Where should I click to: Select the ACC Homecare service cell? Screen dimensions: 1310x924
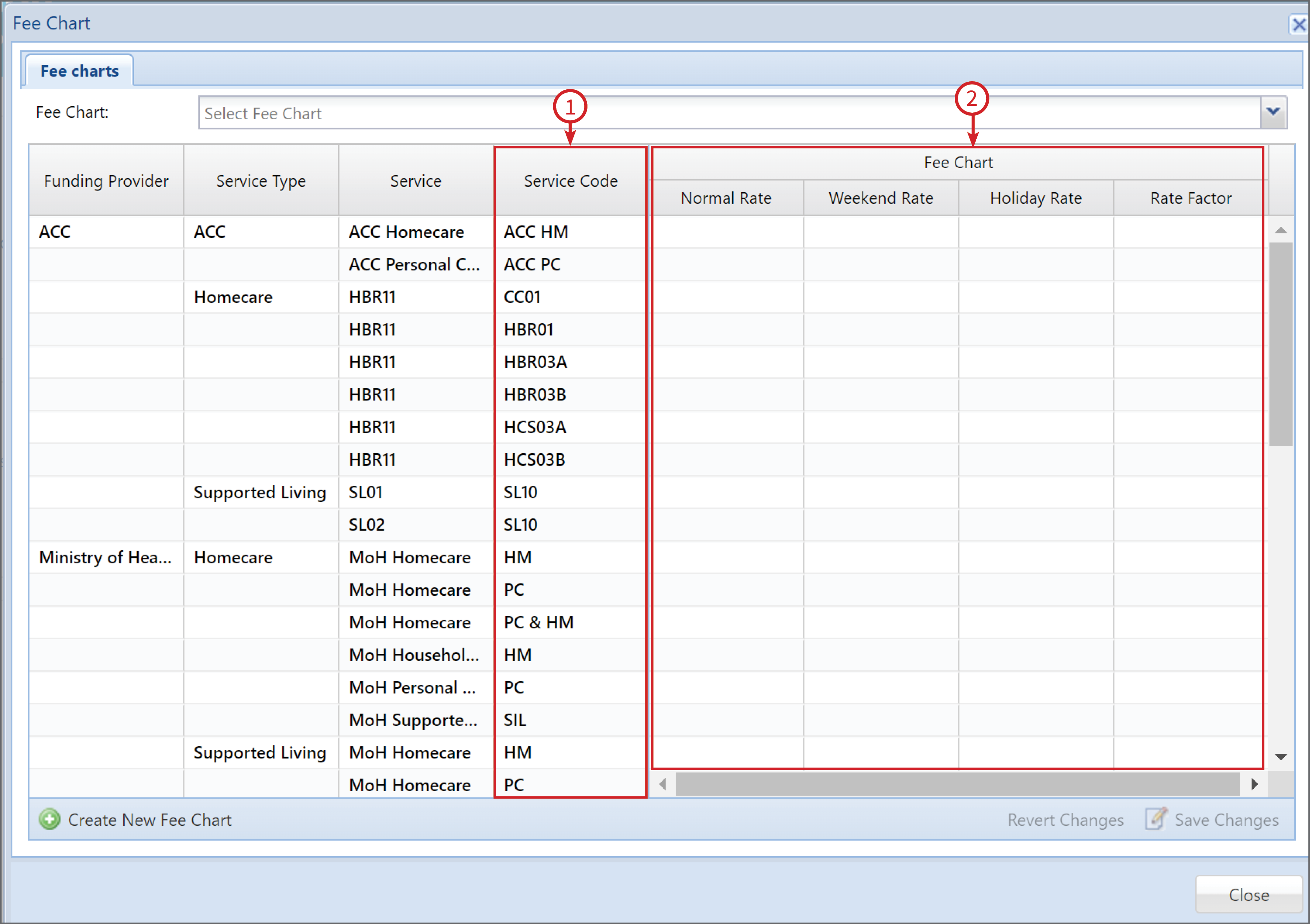(x=415, y=232)
